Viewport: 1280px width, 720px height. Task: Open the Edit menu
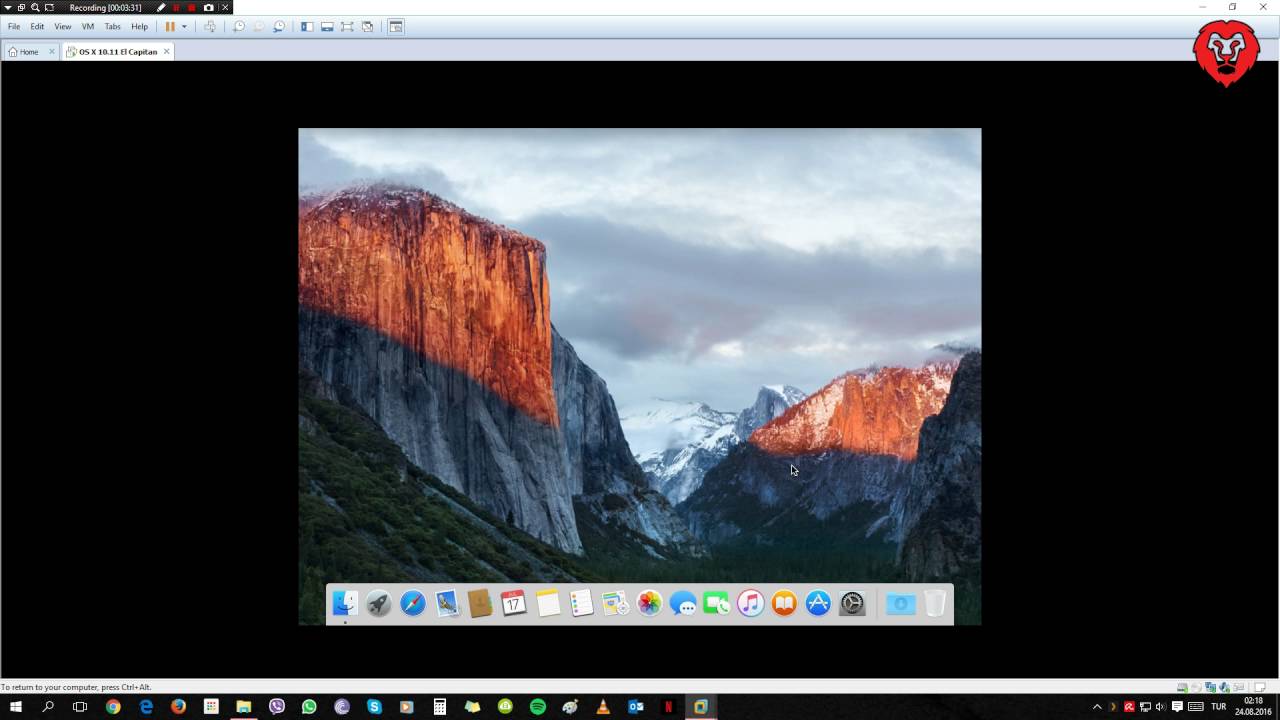(x=37, y=26)
